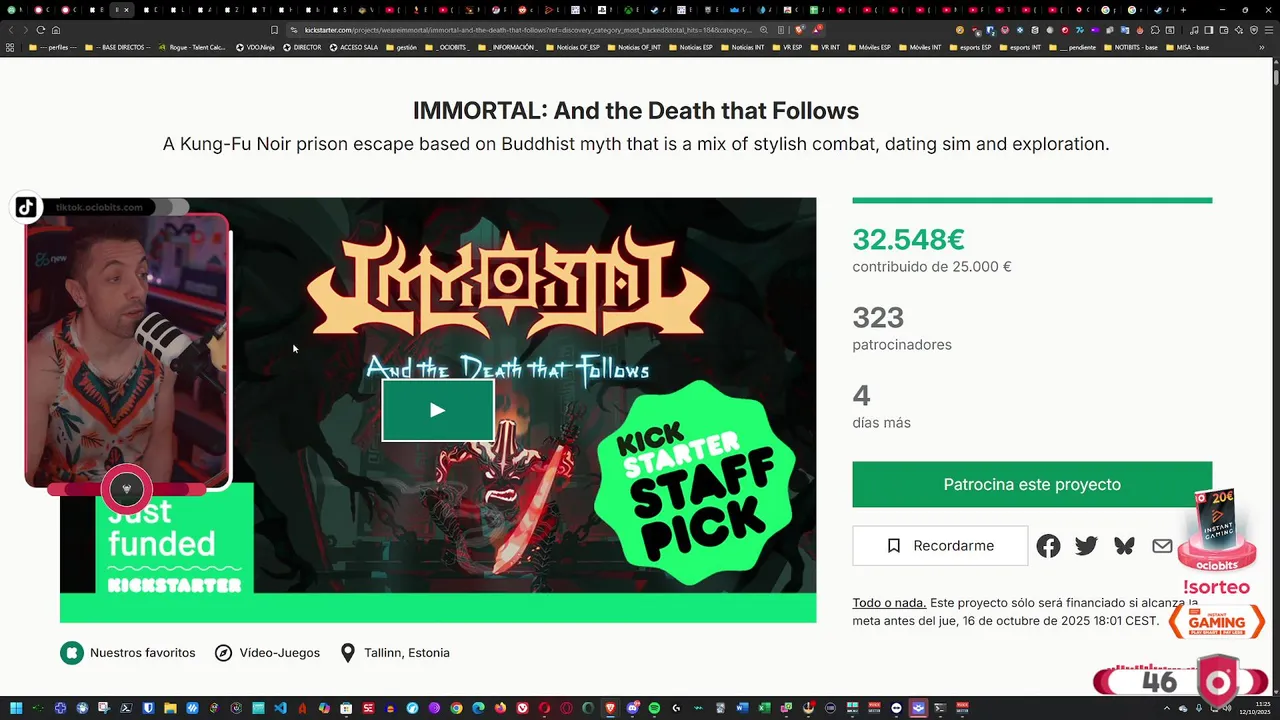The height and width of the screenshot is (720, 1280).
Task: Share project on Facebook
Action: (x=1048, y=546)
